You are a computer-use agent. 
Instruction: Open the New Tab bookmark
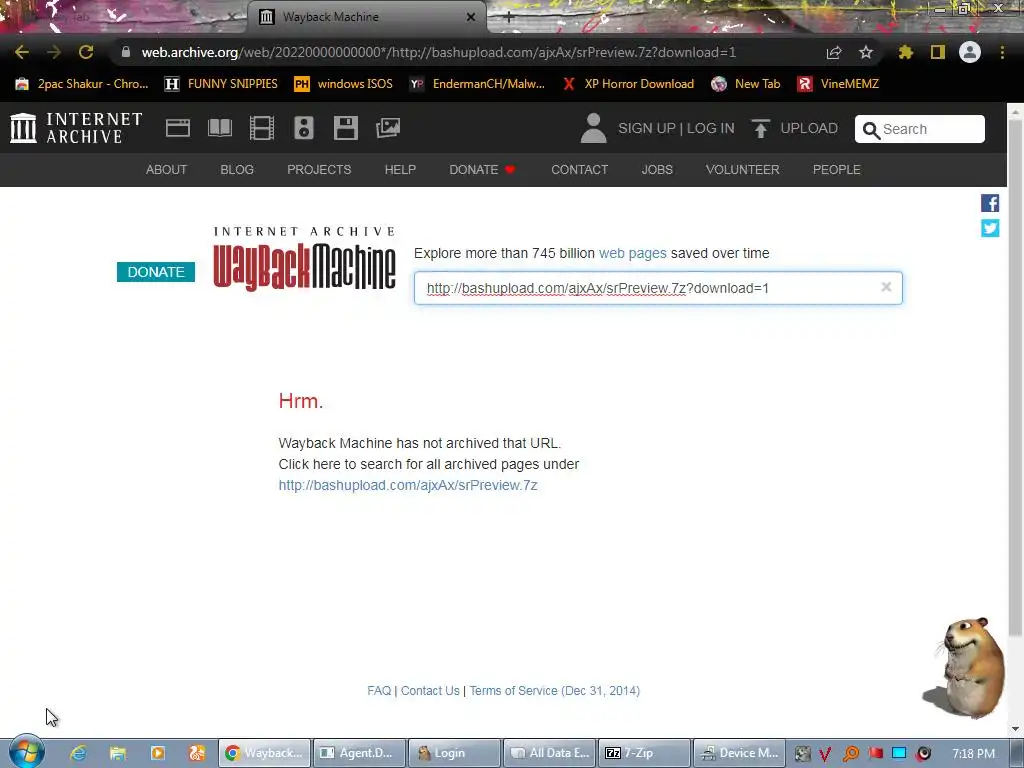(746, 84)
